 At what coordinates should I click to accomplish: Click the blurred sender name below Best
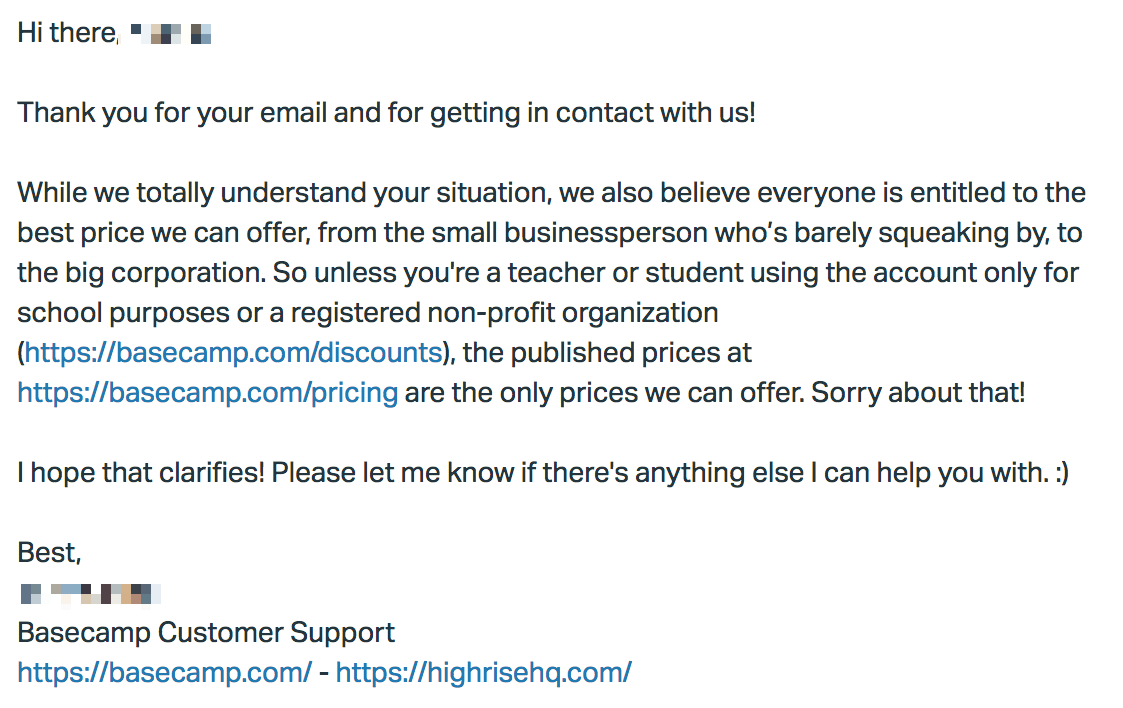[91, 594]
